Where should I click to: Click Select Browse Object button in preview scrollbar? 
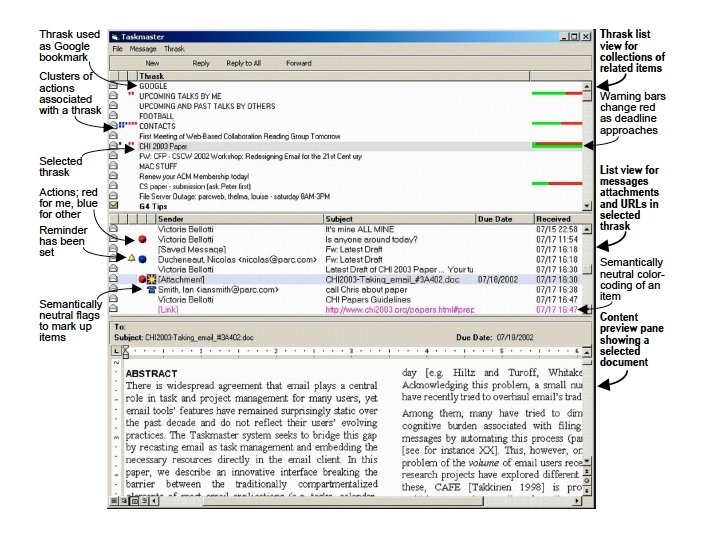coord(586,481)
